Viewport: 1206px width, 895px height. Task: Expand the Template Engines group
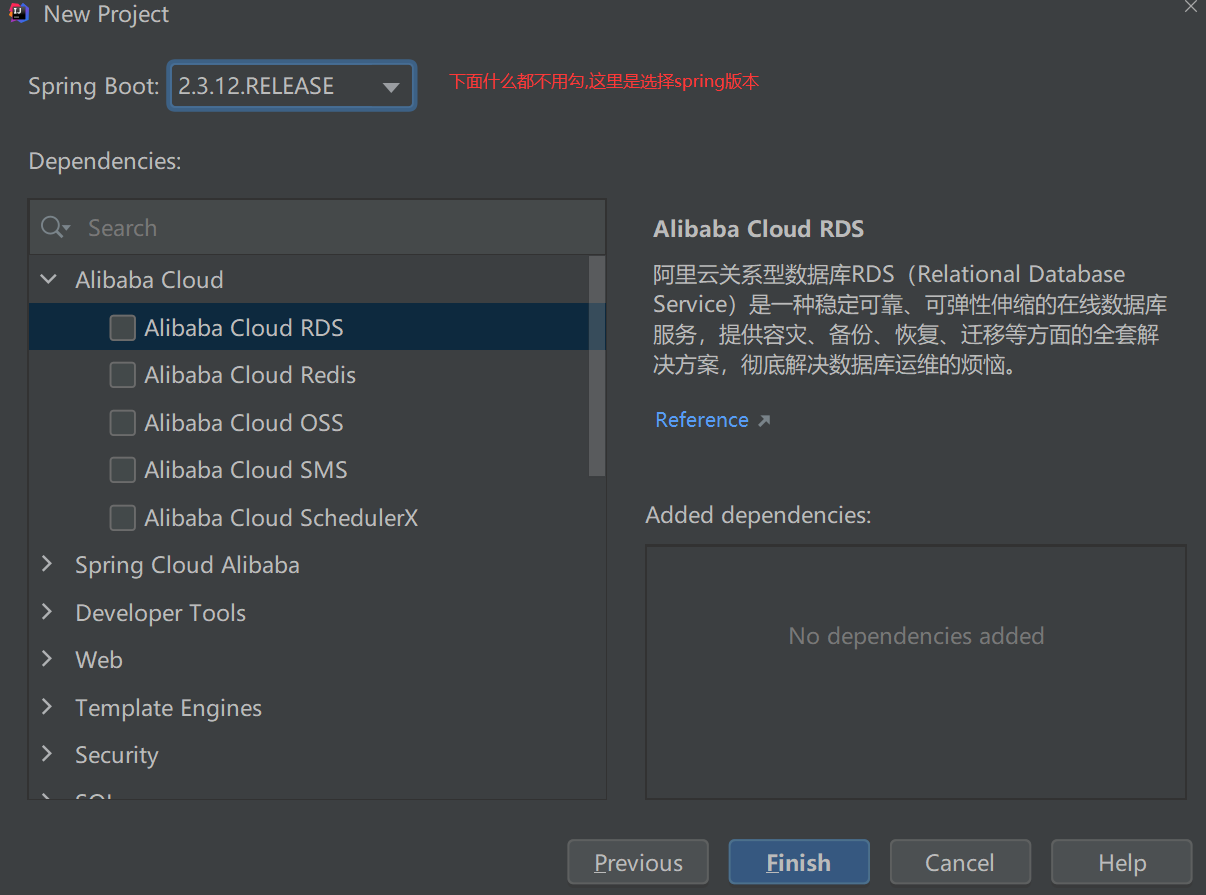[x=47, y=707]
